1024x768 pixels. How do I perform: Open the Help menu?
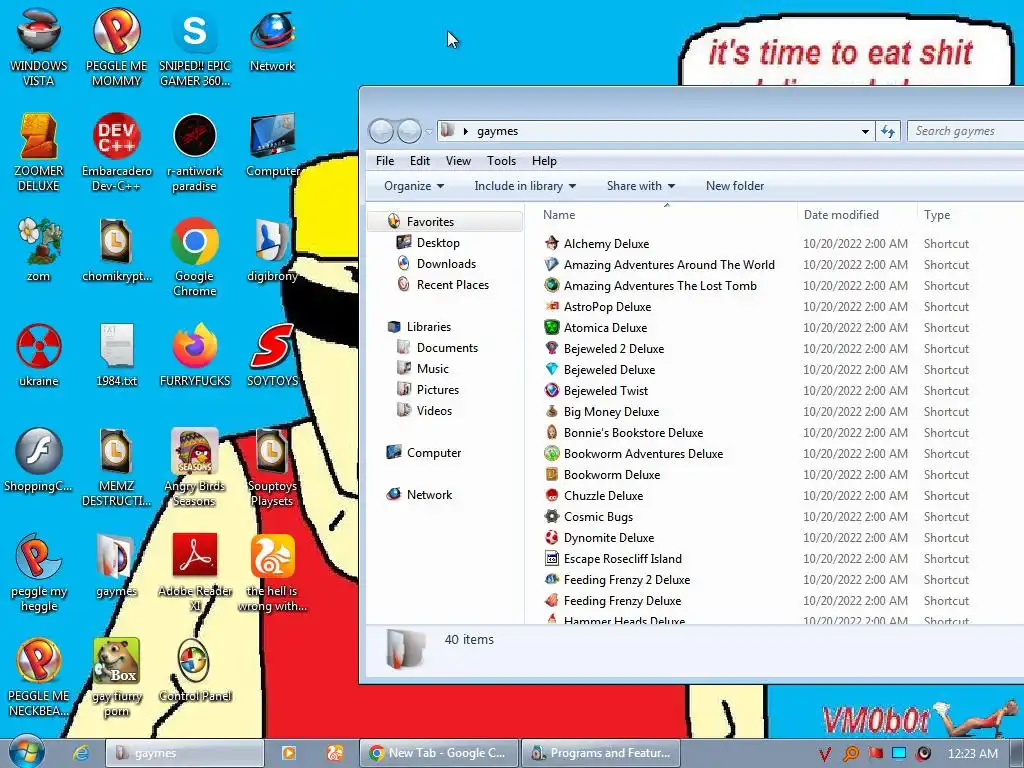coord(544,161)
